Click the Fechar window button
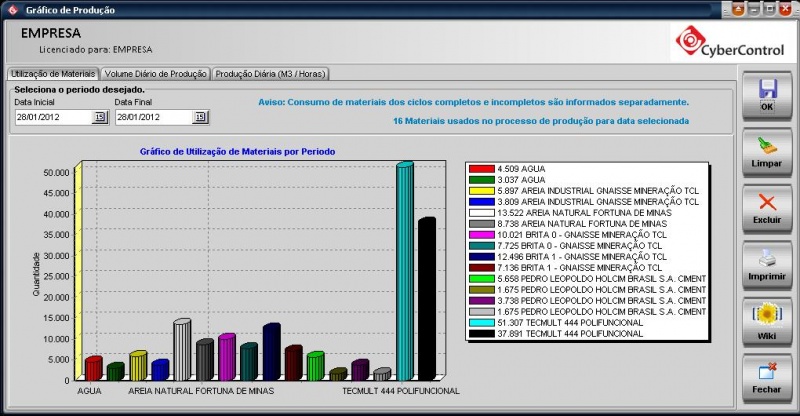 coord(767,379)
